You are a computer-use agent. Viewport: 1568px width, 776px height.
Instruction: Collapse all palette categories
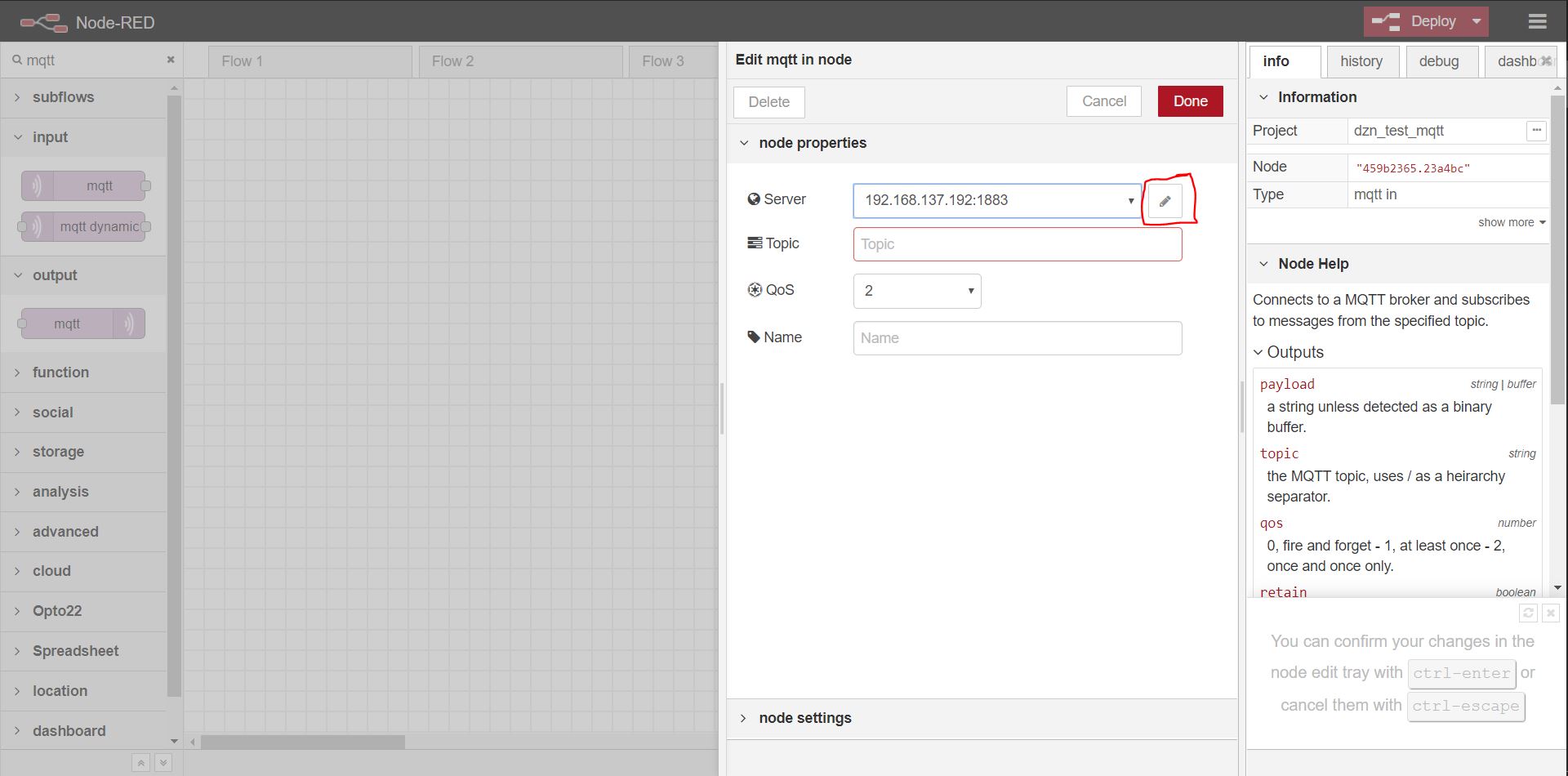[140, 763]
